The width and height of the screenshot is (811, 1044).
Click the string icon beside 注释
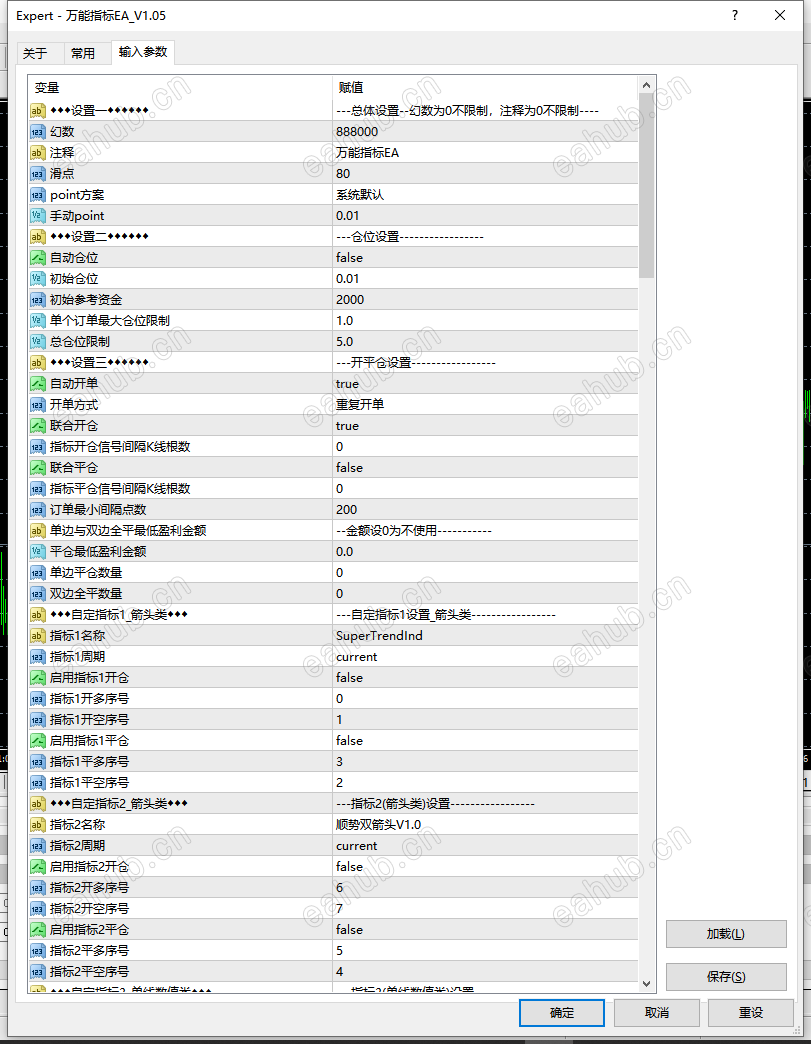point(37,153)
